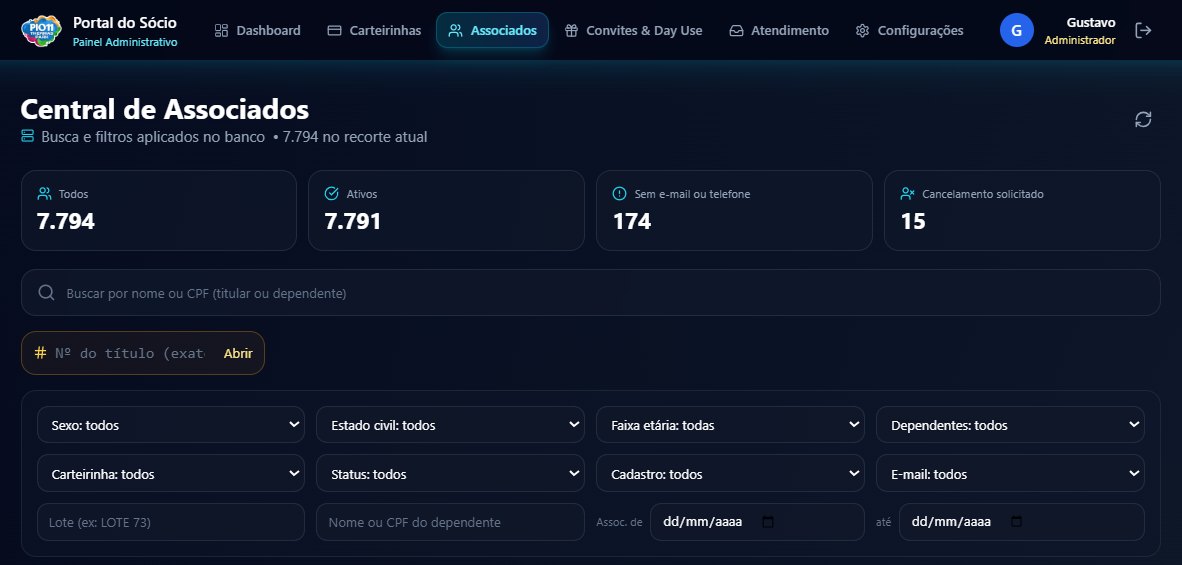Click the user-x icon on Cancelamento
The image size is (1182, 565).
coord(908,194)
